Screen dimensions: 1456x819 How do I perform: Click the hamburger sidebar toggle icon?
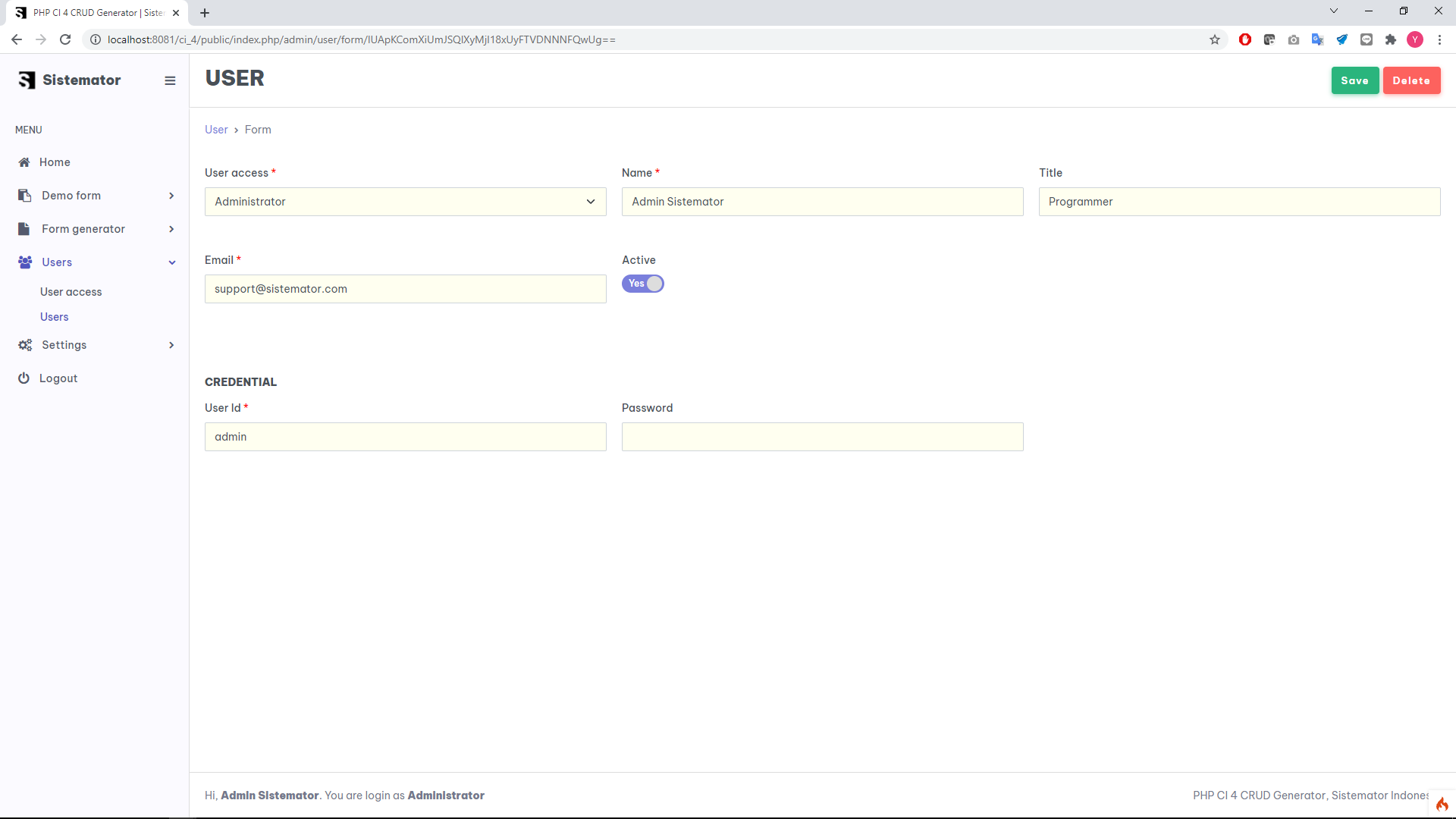point(170,80)
